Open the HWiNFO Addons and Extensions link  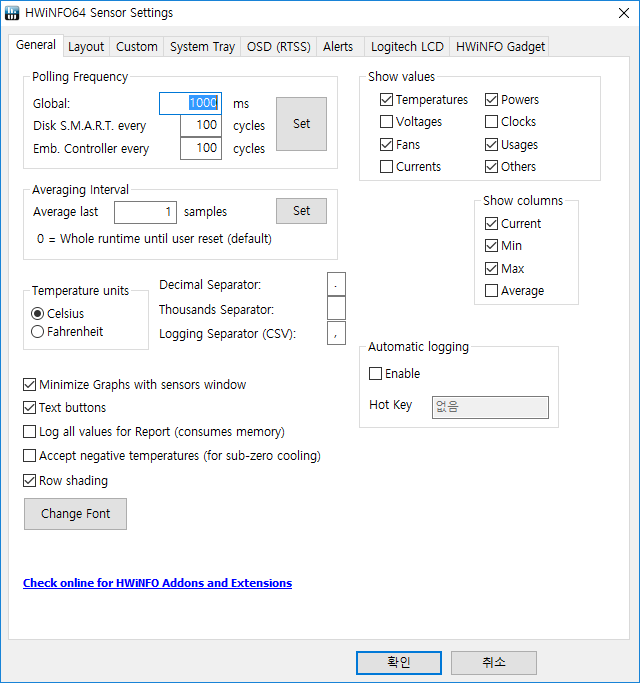[x=157, y=583]
